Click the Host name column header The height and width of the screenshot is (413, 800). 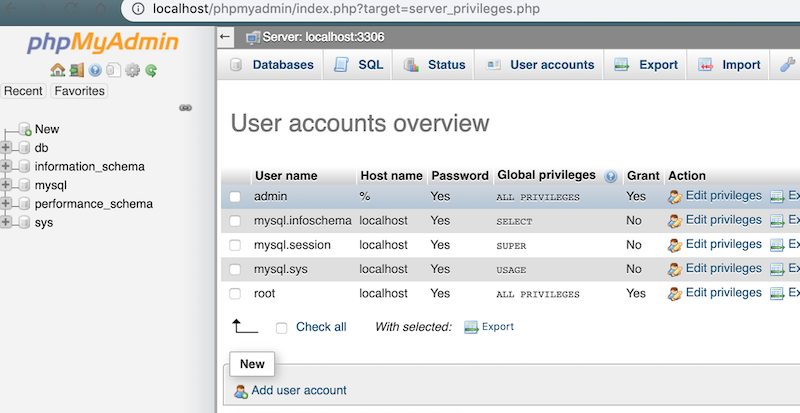tap(391, 176)
